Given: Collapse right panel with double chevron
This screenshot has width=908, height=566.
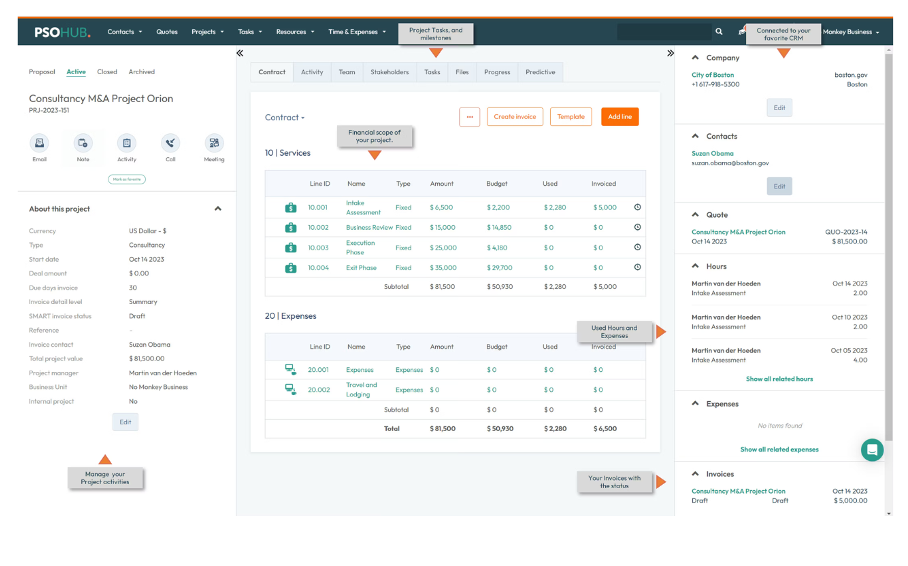Looking at the screenshot, I should click(670, 53).
